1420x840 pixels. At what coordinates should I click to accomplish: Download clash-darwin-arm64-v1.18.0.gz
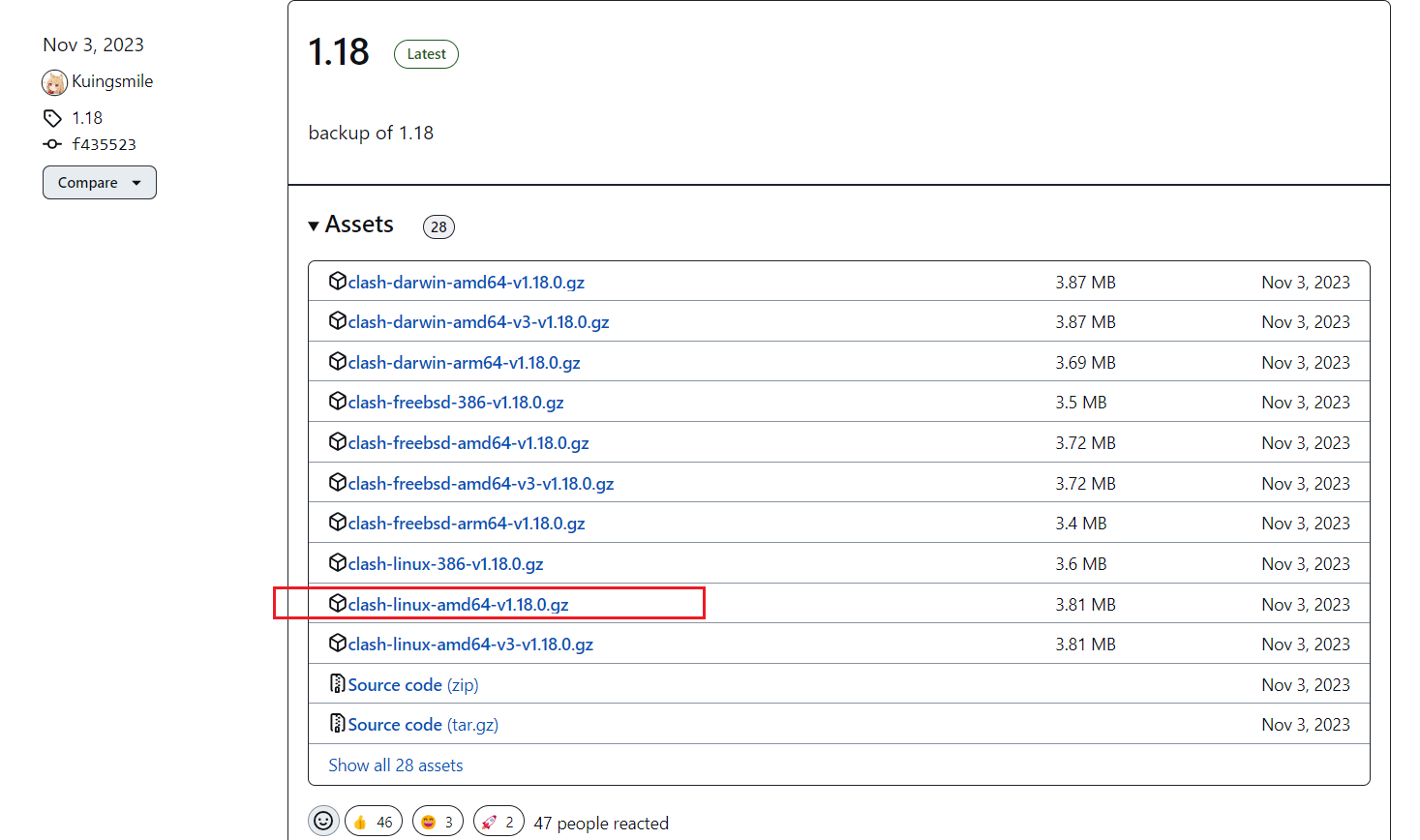coord(464,363)
